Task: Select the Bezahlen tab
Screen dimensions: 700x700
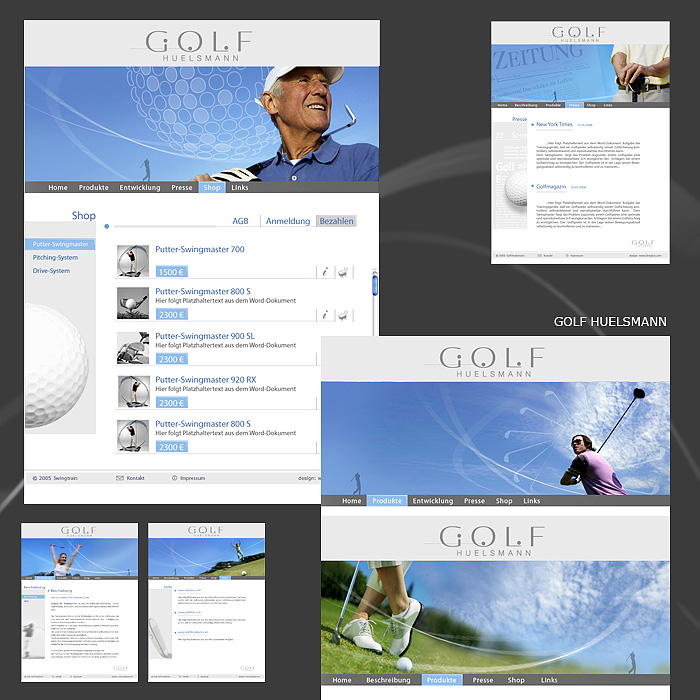Action: click(x=337, y=221)
